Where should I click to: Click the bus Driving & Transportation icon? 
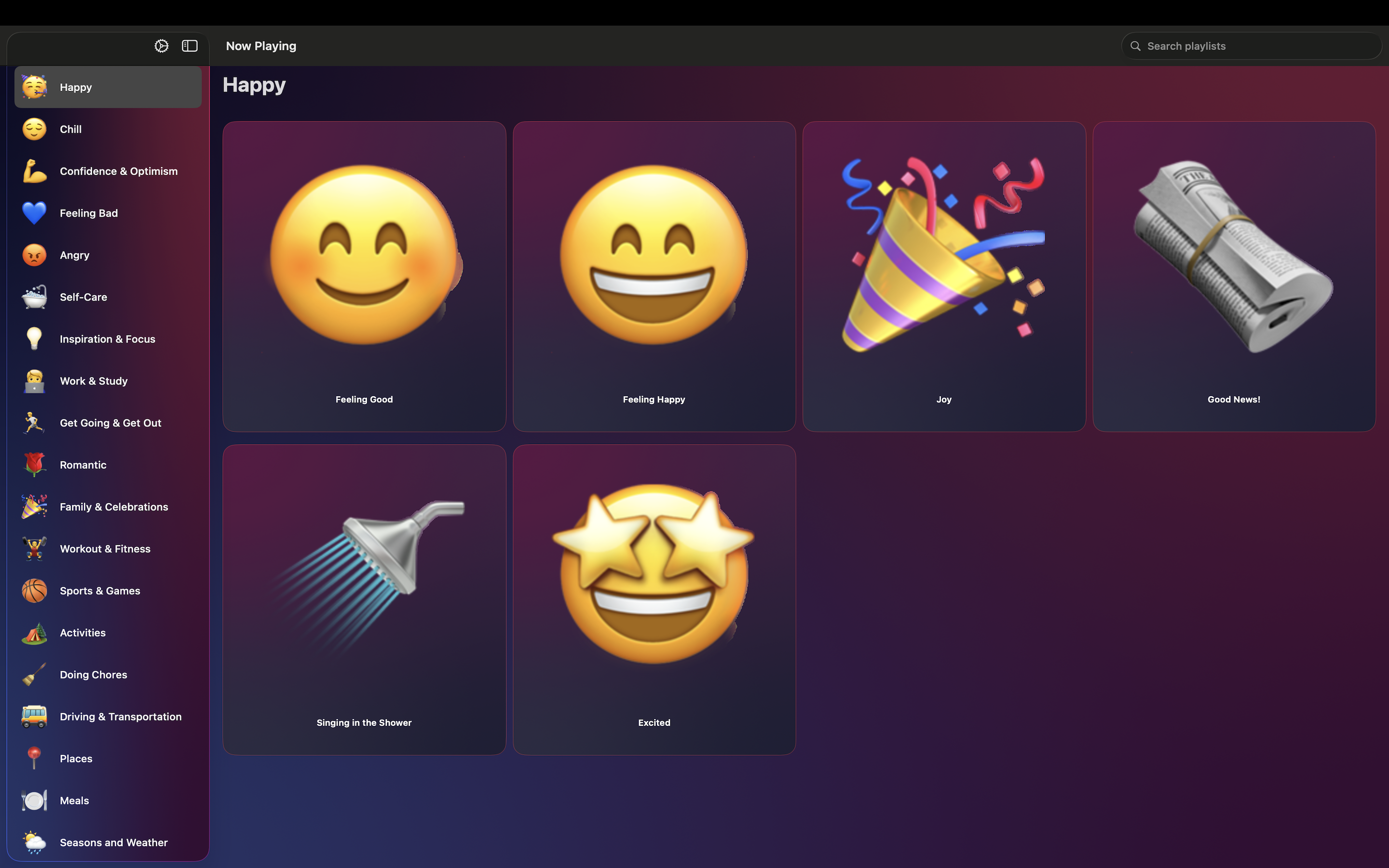tap(34, 717)
